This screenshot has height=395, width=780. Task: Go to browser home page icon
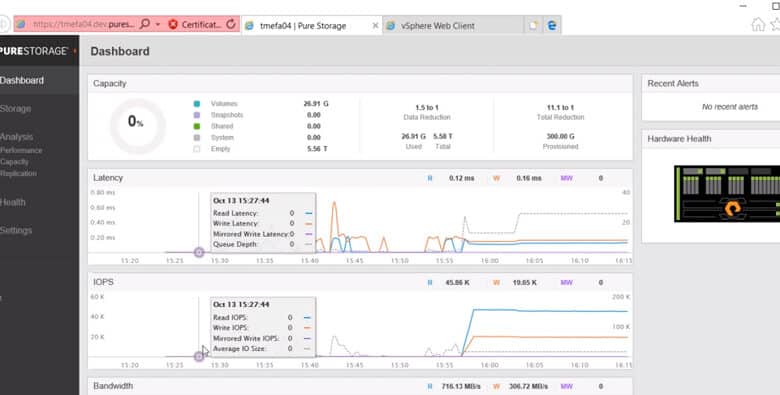pos(758,24)
